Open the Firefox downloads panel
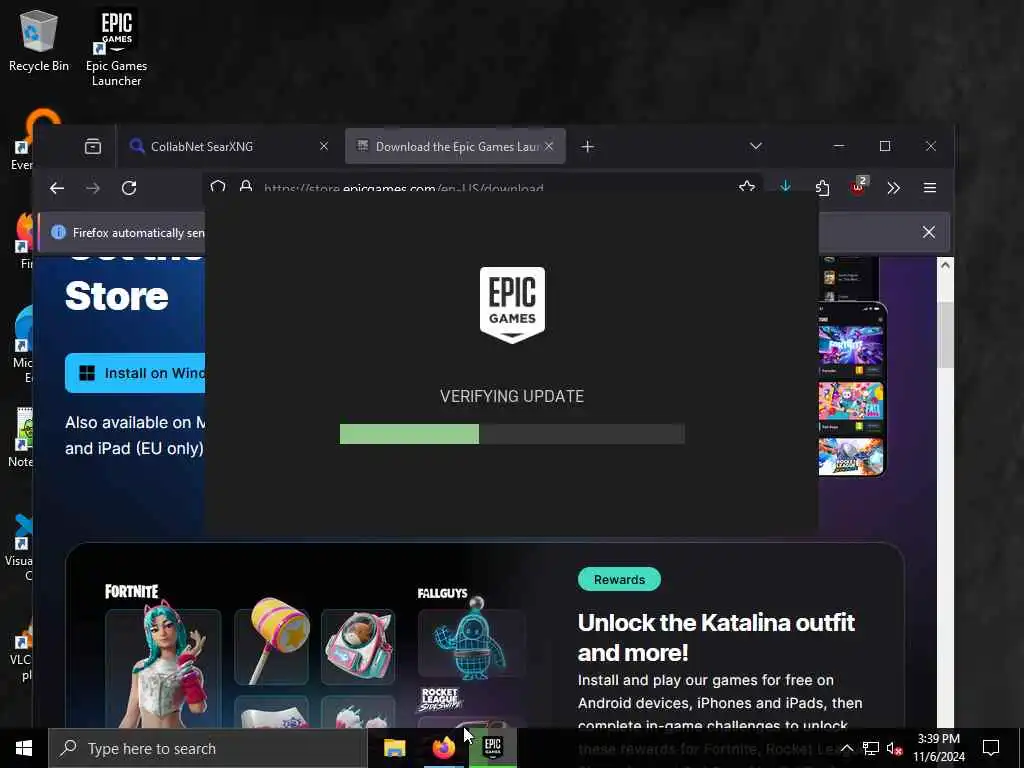 coord(786,187)
